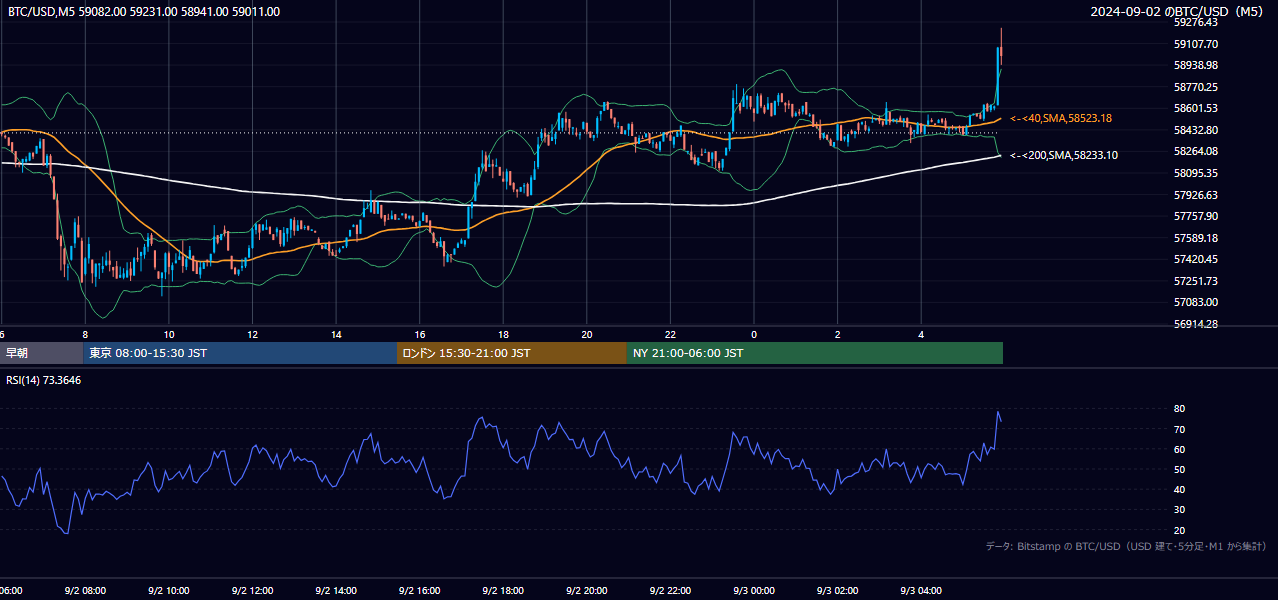Screen dimensions: 1278x600
Task: Click the 9/2 20:00 date label
Action: point(587,591)
